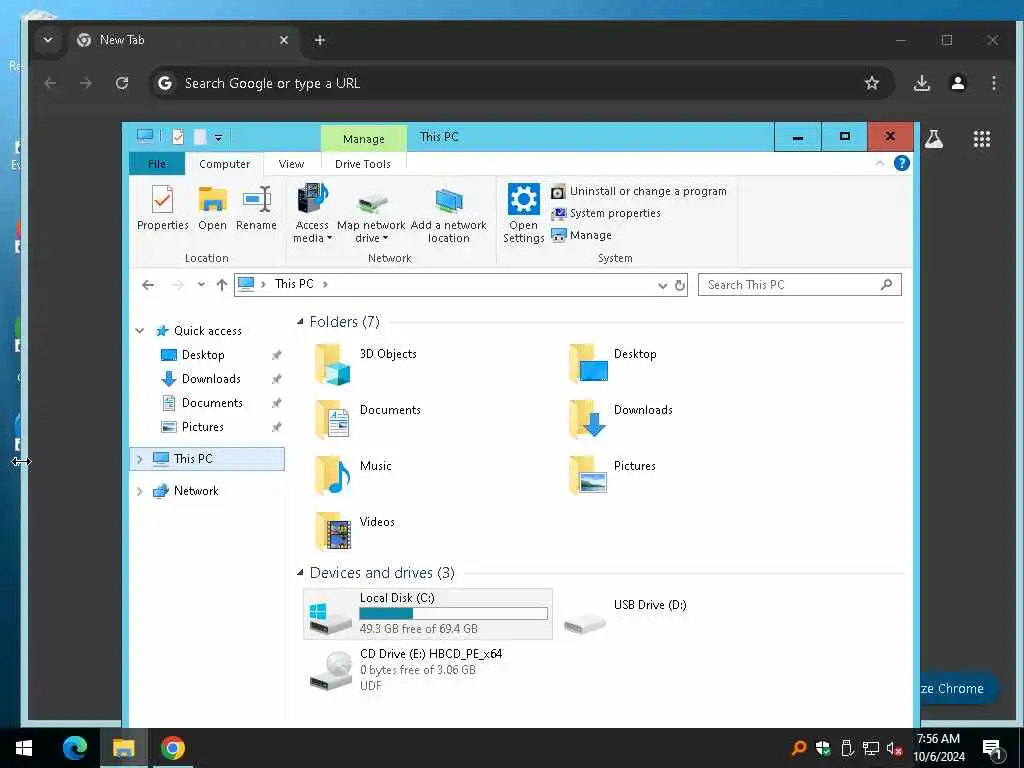Select Network in the navigation pane
This screenshot has width=1024, height=768.
tap(196, 491)
